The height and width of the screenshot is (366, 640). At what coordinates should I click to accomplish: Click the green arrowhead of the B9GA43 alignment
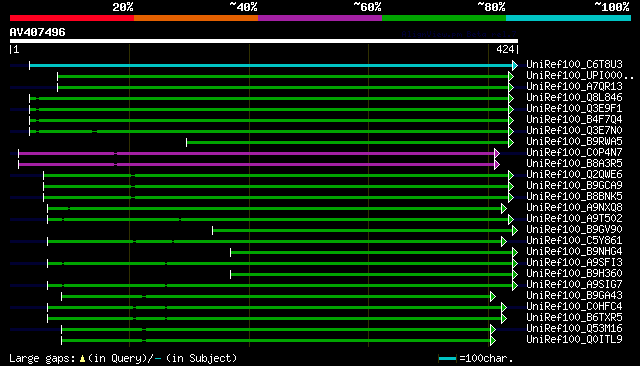coord(493,296)
